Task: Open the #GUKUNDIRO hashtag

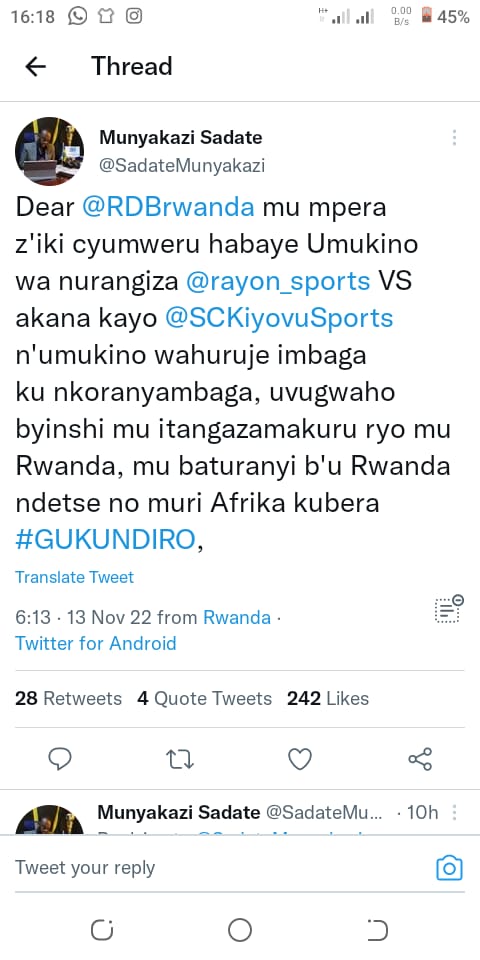Action: (105, 540)
